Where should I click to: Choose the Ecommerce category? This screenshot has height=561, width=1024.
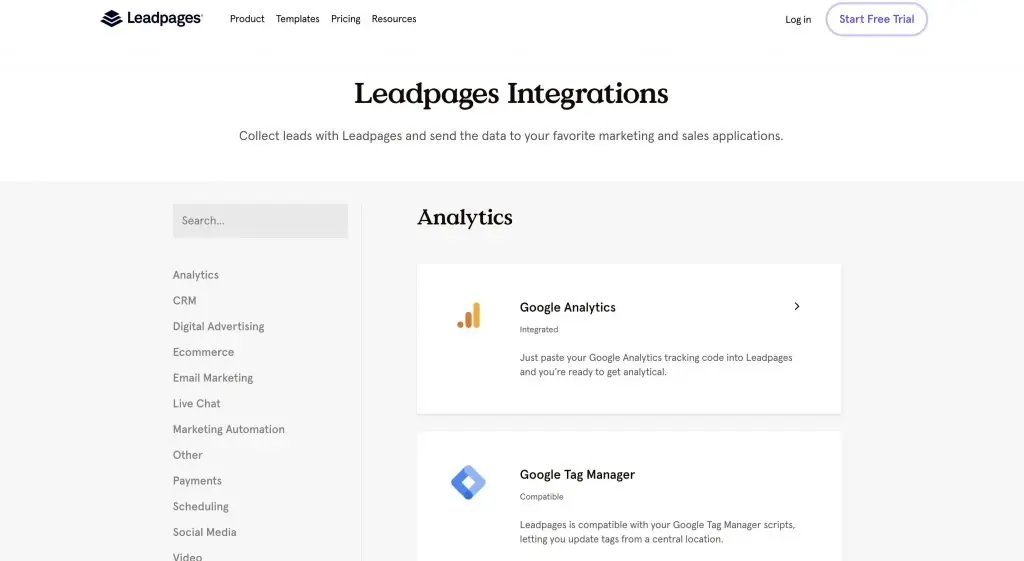(204, 352)
